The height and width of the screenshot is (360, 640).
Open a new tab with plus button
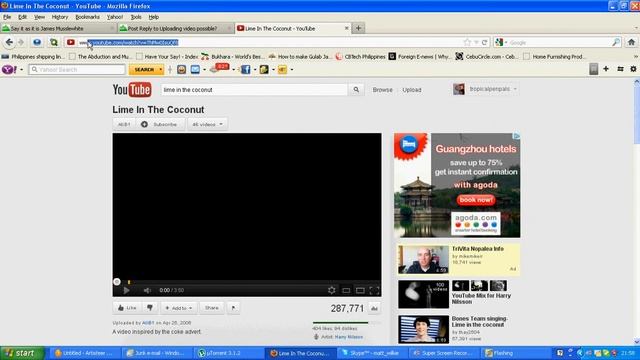pos(358,28)
